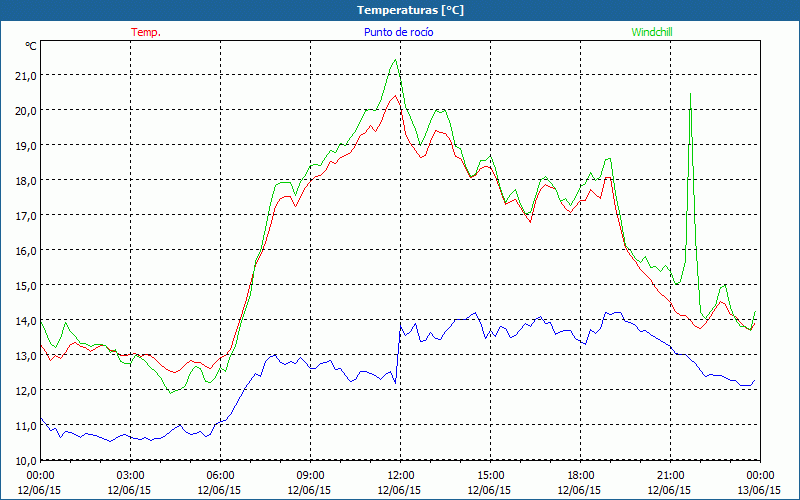The image size is (800, 500).
Task: Click the °C unit label on the axis
Action: pos(31,46)
